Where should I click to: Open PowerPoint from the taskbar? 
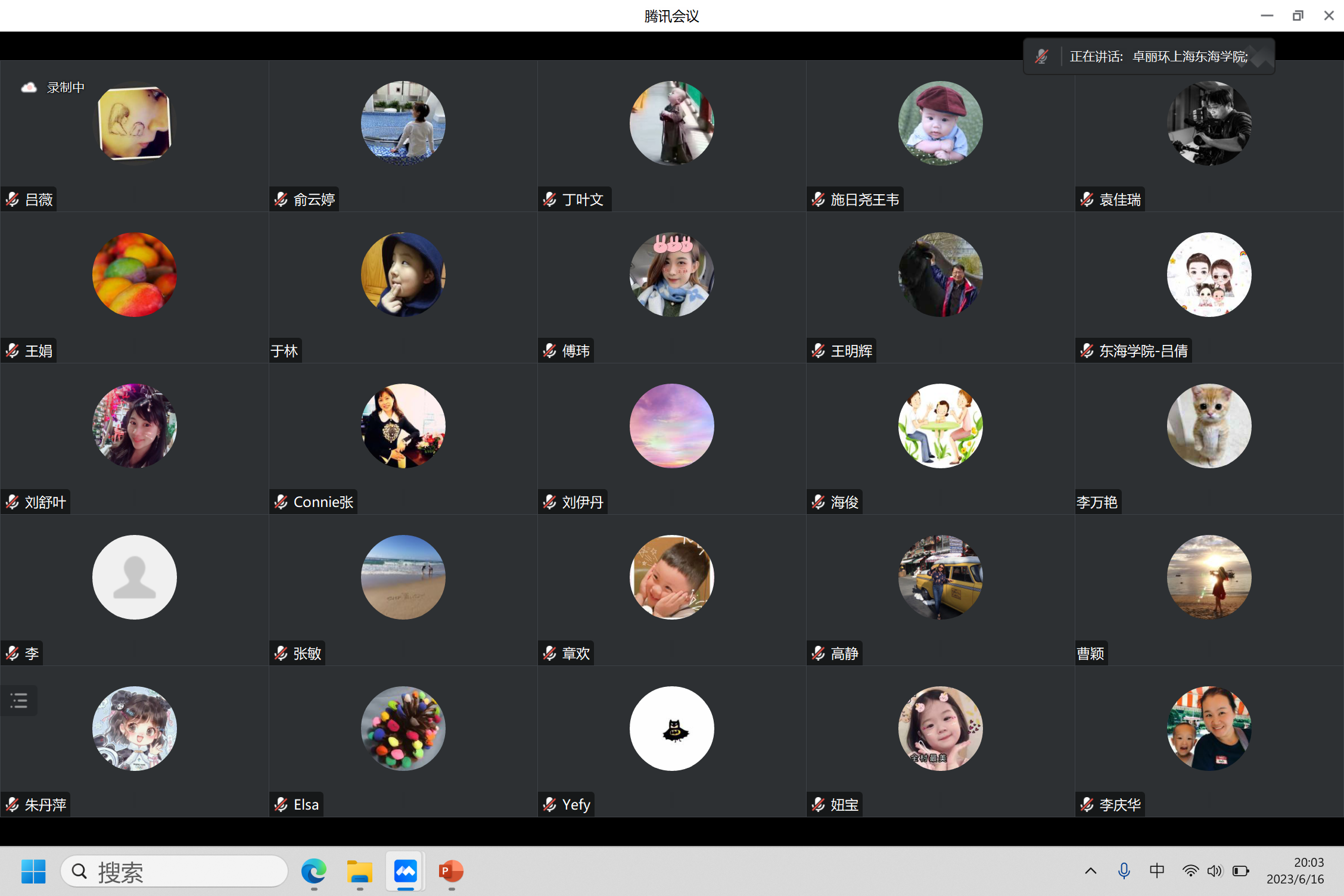(451, 872)
